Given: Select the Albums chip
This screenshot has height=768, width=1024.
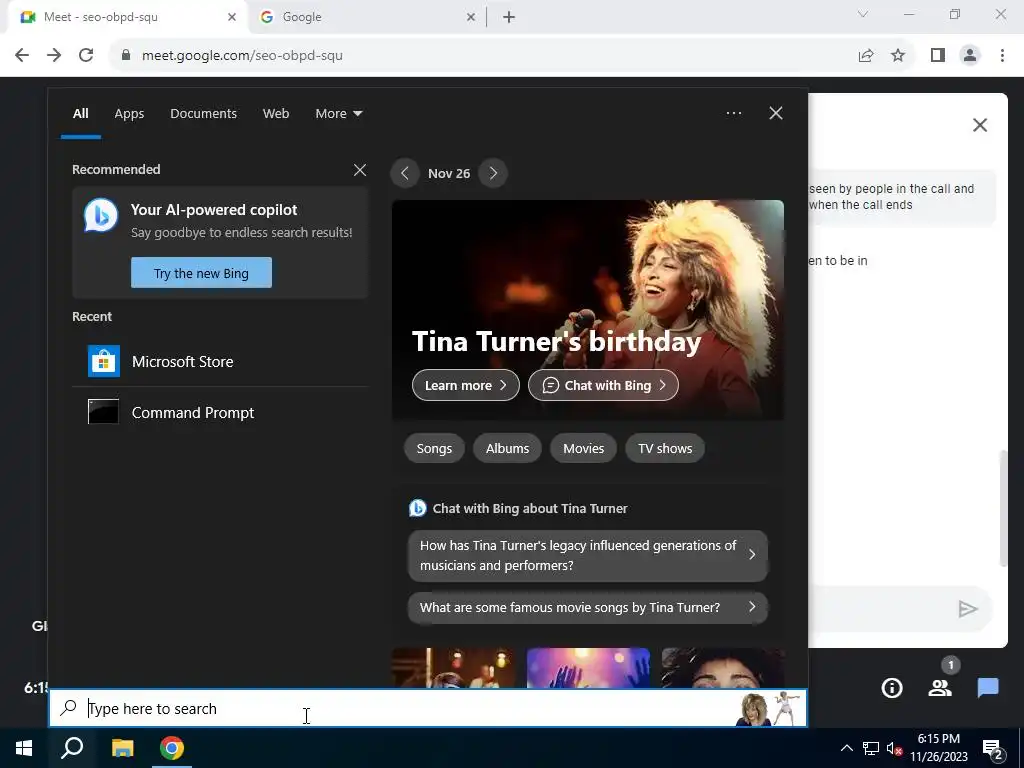Looking at the screenshot, I should click(x=507, y=449).
